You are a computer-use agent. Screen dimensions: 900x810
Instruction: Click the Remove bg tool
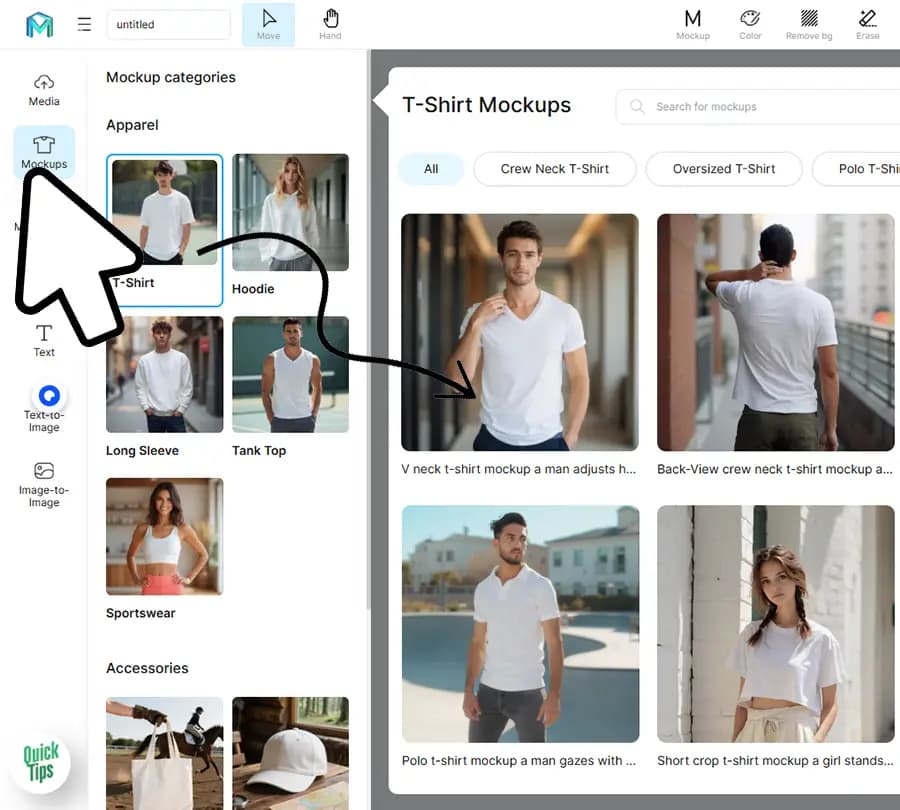(809, 24)
